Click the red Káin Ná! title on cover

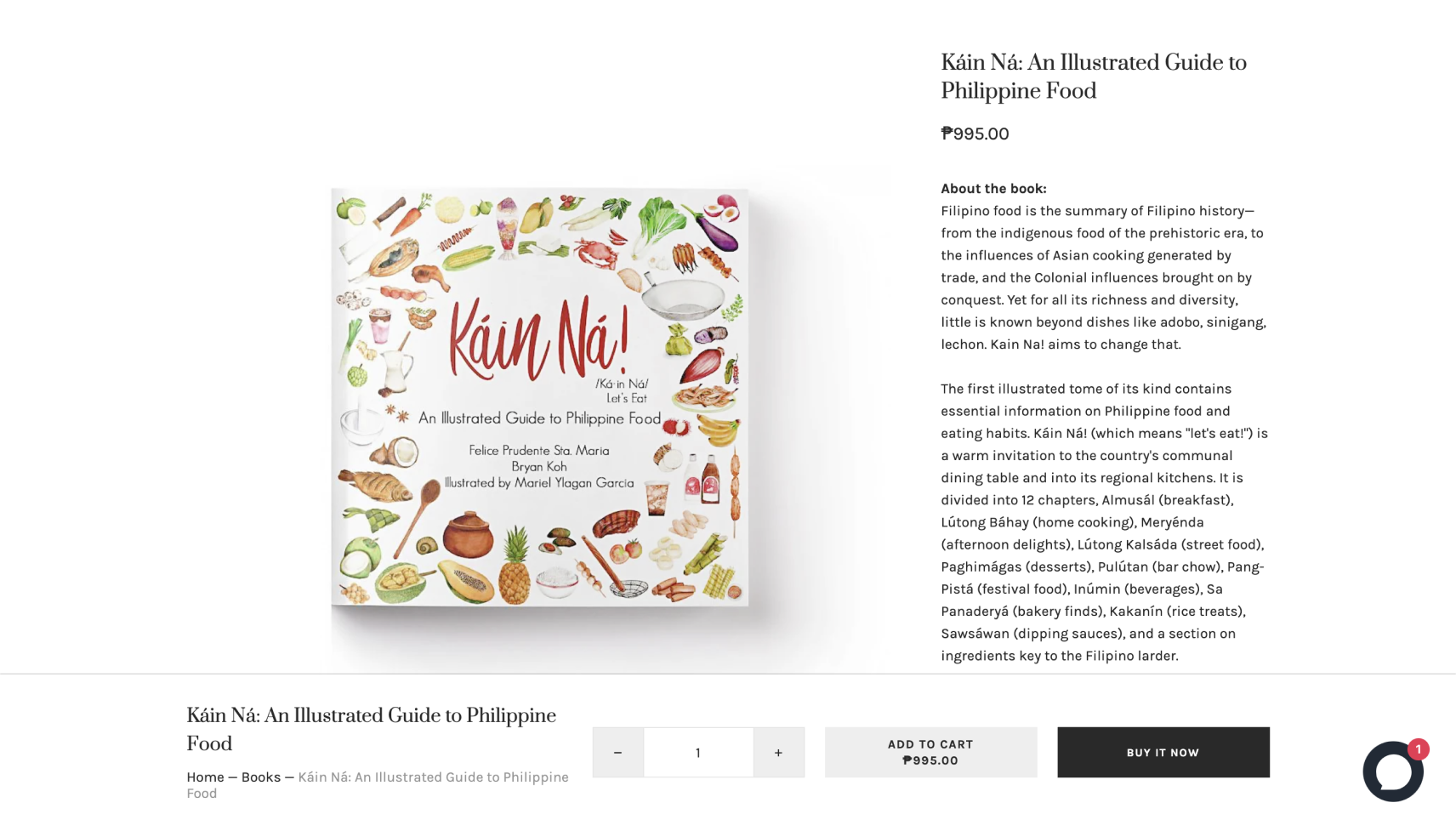[x=539, y=337]
